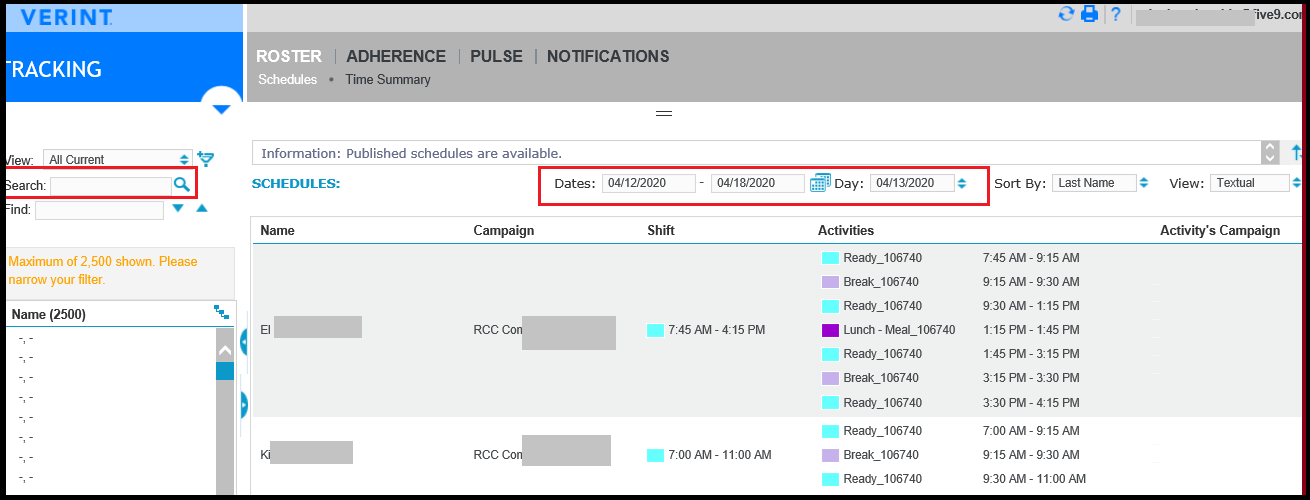1310x500 pixels.
Task: Click into the Find input field
Action: [99, 210]
